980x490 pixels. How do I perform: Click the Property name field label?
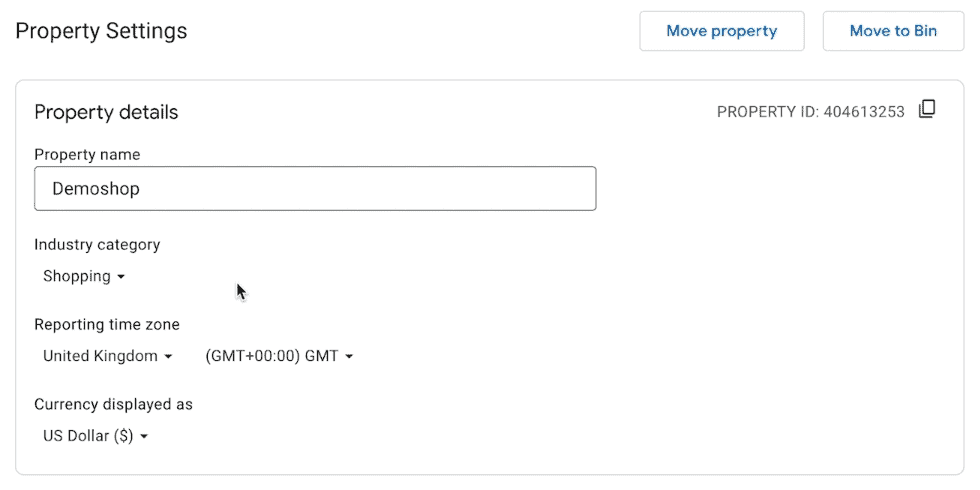pos(87,155)
